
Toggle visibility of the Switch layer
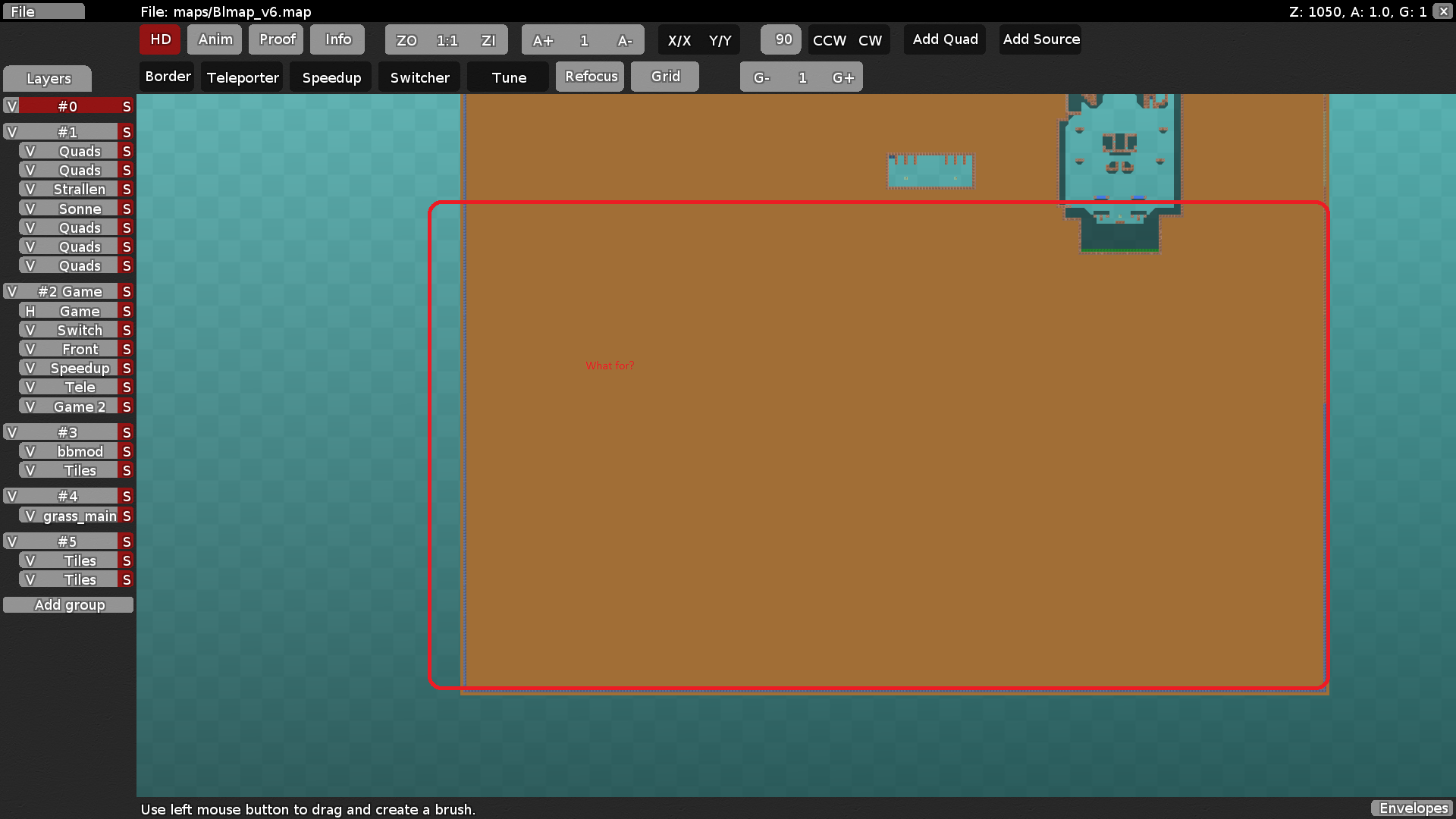[30, 329]
